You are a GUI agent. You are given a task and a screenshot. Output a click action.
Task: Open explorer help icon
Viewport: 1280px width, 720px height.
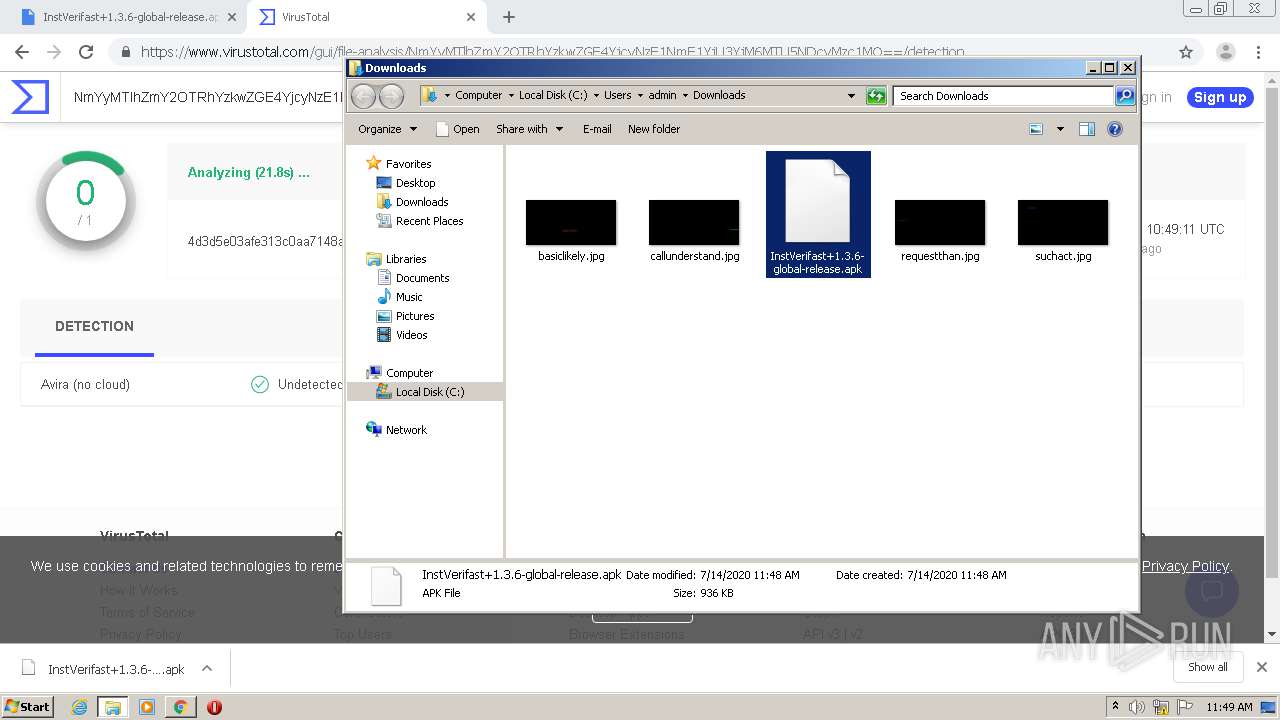(1115, 129)
